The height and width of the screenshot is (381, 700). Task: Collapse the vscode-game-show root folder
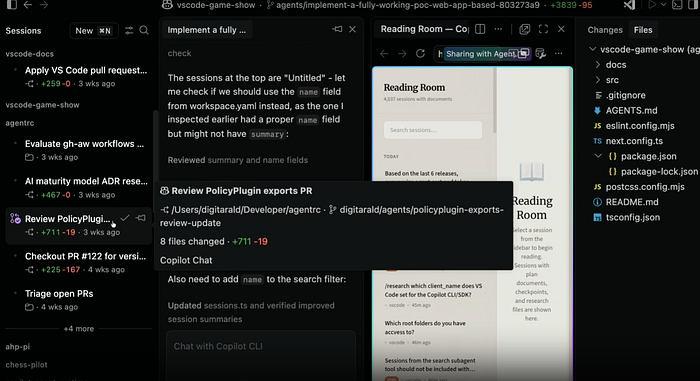pos(593,49)
